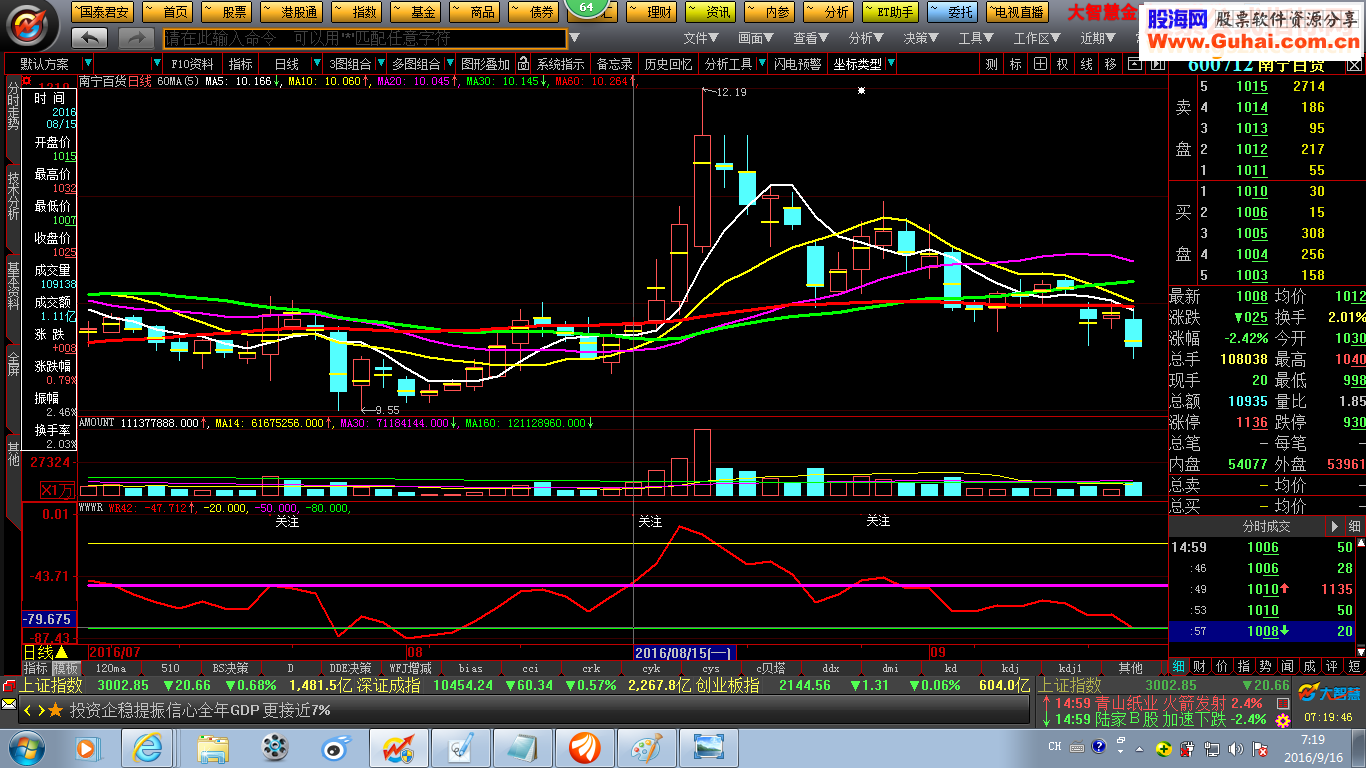Open the 查看 menu
Screen dimensions: 1366x768
tap(811, 38)
